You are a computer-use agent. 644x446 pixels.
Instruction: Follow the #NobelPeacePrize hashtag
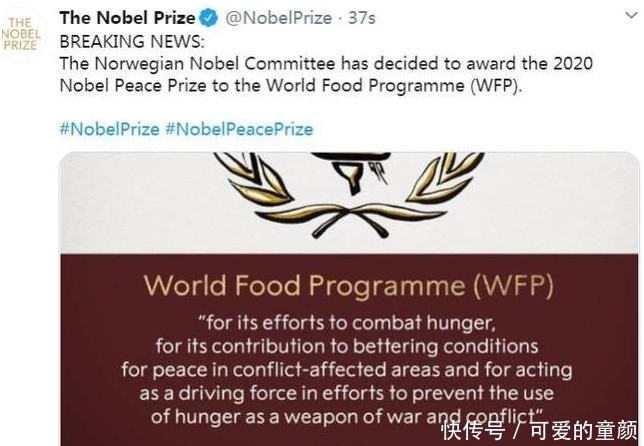(x=239, y=129)
